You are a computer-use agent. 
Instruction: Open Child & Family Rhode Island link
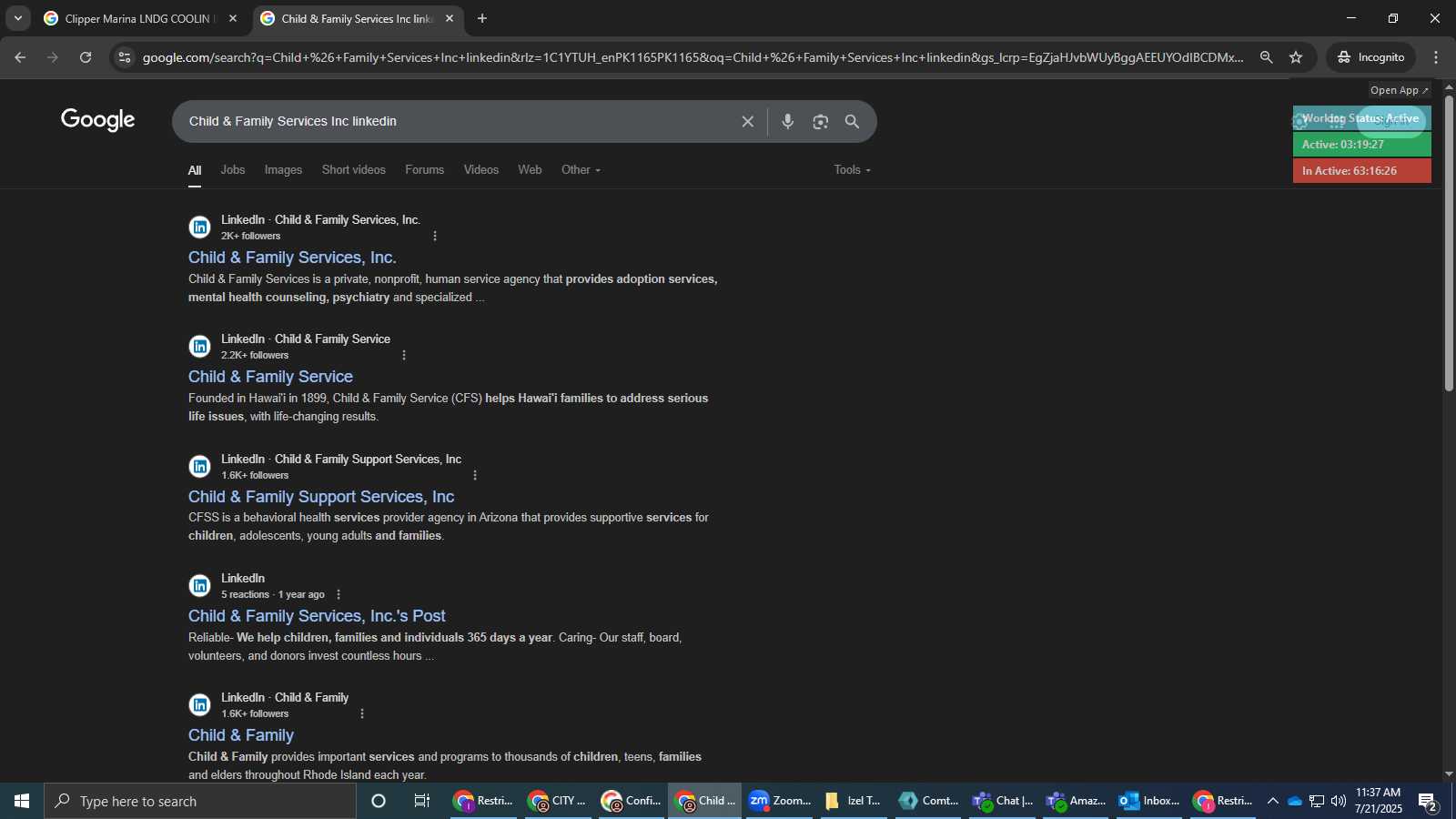(x=241, y=735)
